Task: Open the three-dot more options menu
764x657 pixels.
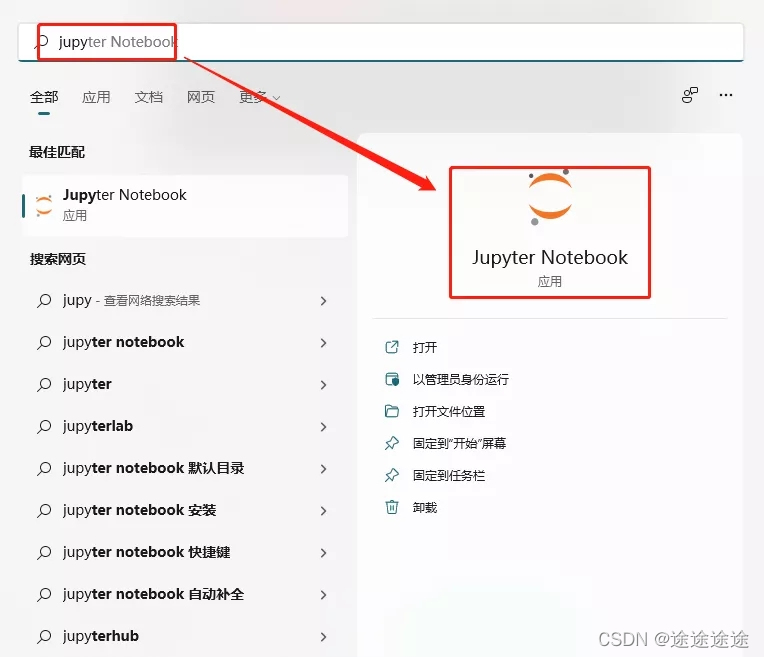Action: [726, 95]
